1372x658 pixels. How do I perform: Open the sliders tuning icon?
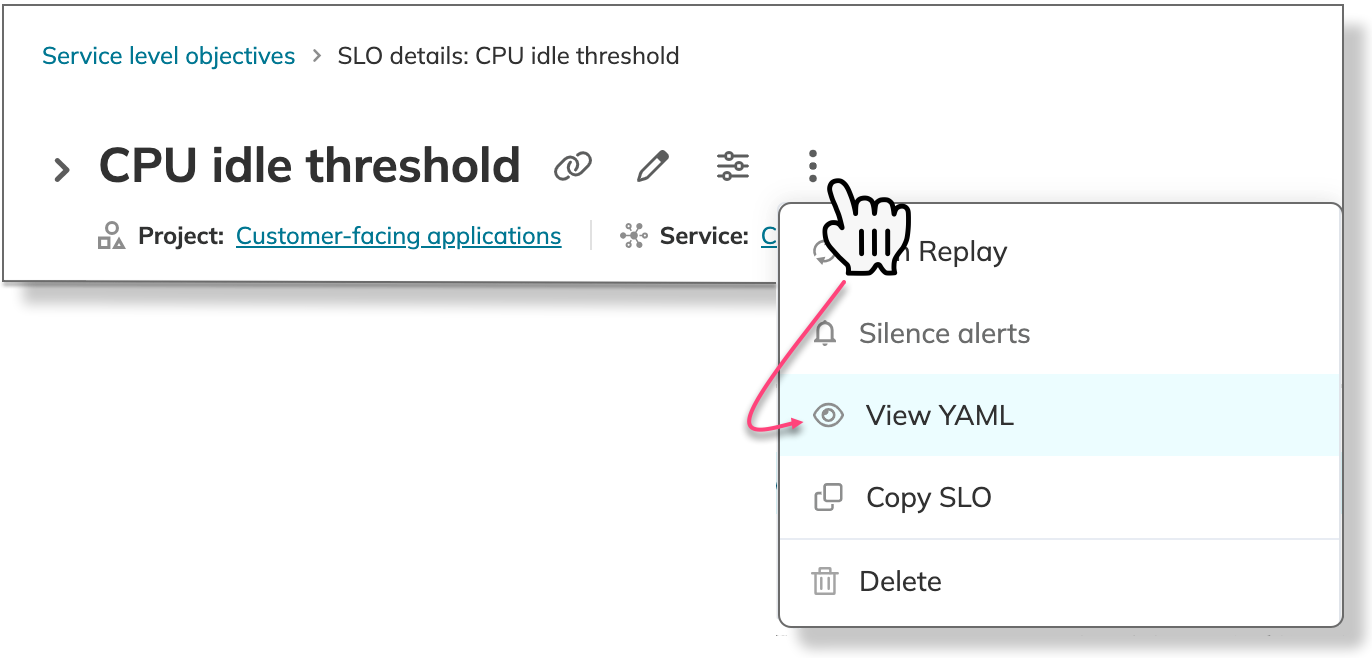733,166
